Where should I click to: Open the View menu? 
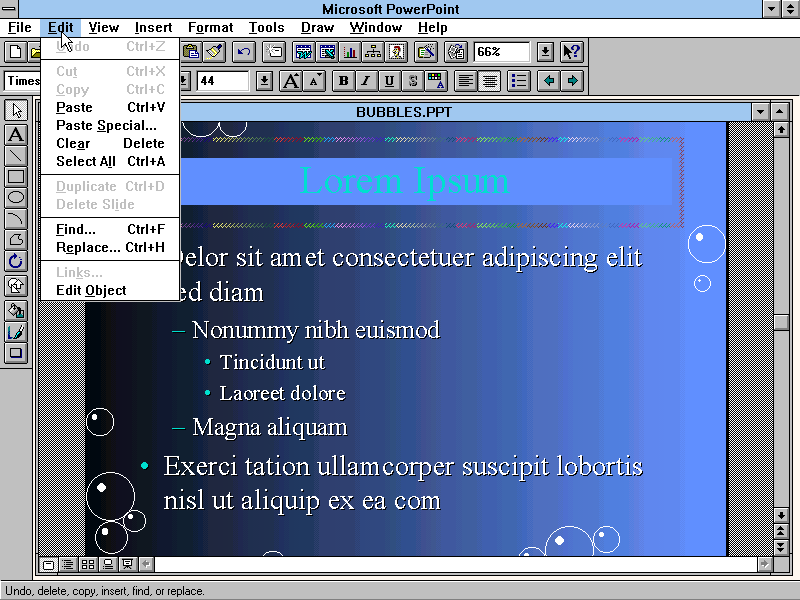103,27
